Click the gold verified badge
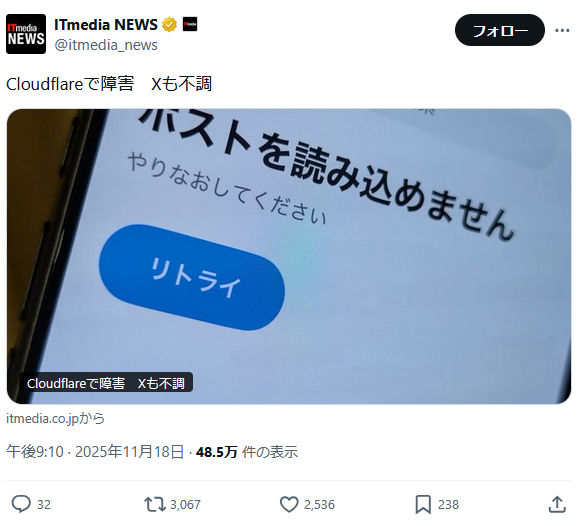This screenshot has width=584, height=526. click(169, 25)
